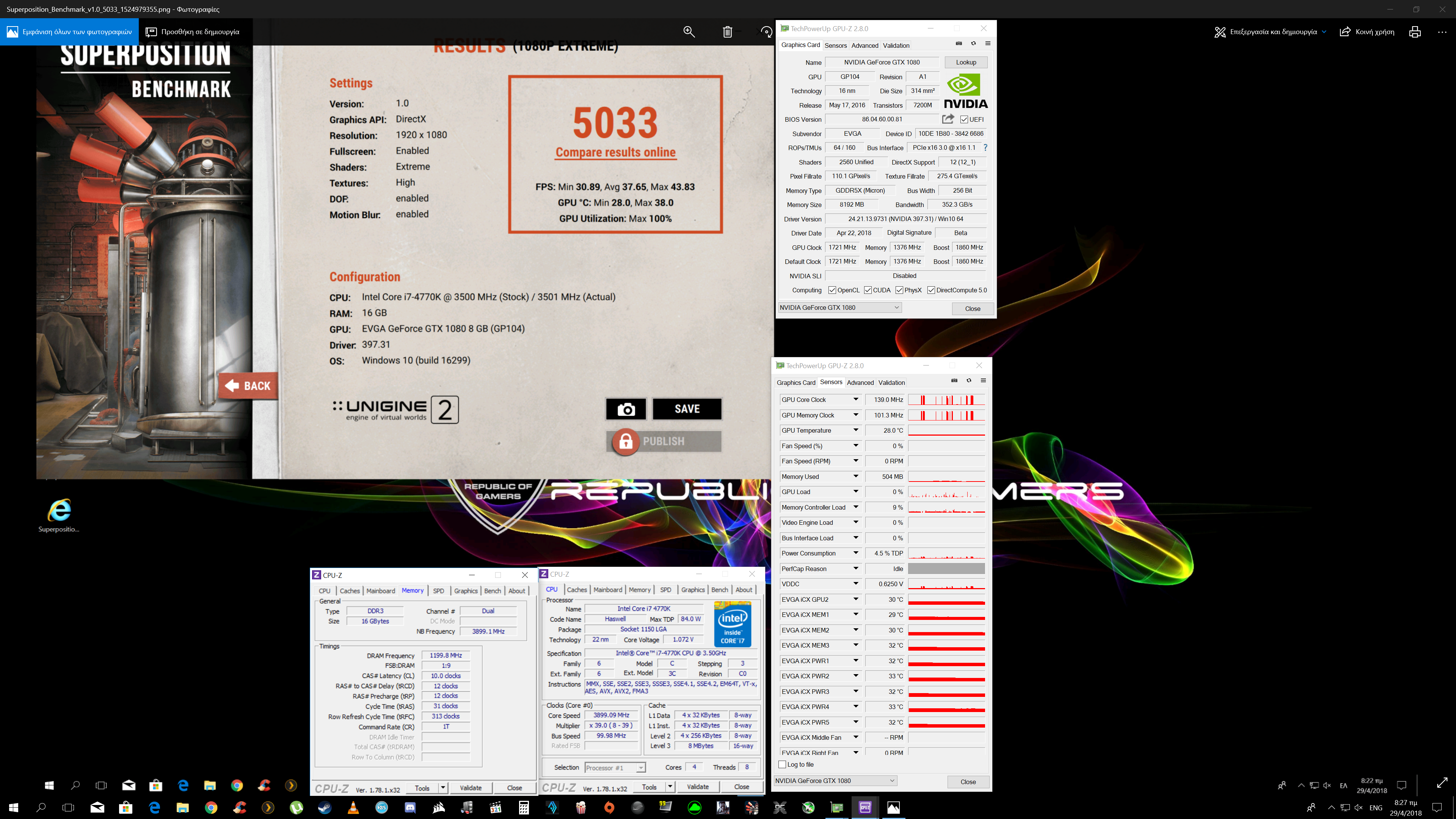This screenshot has height=819, width=1456.
Task: Open the VDDC sensor dropdown
Action: pos(856,584)
